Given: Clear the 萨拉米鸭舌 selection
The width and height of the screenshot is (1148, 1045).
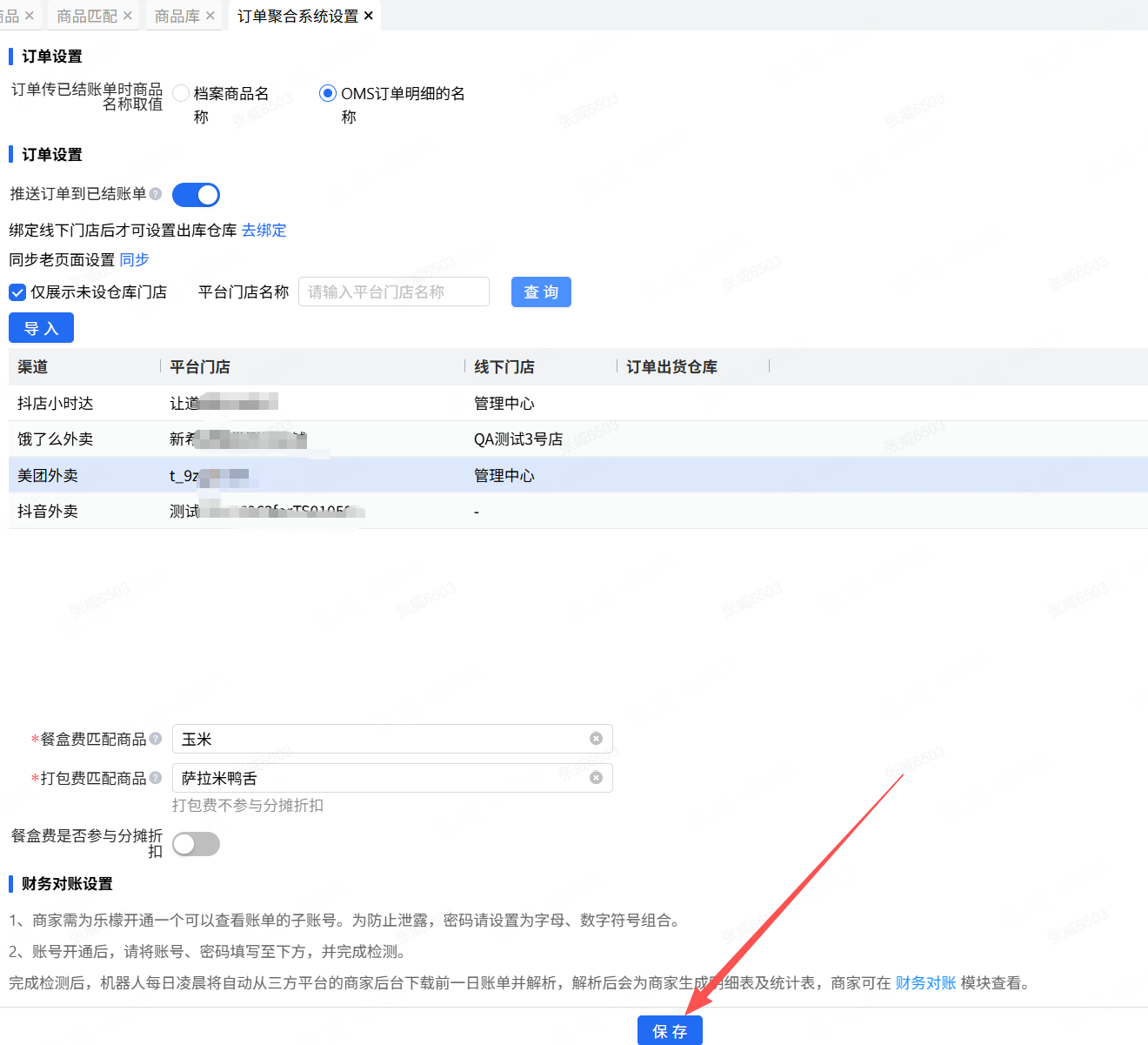Looking at the screenshot, I should (x=596, y=778).
